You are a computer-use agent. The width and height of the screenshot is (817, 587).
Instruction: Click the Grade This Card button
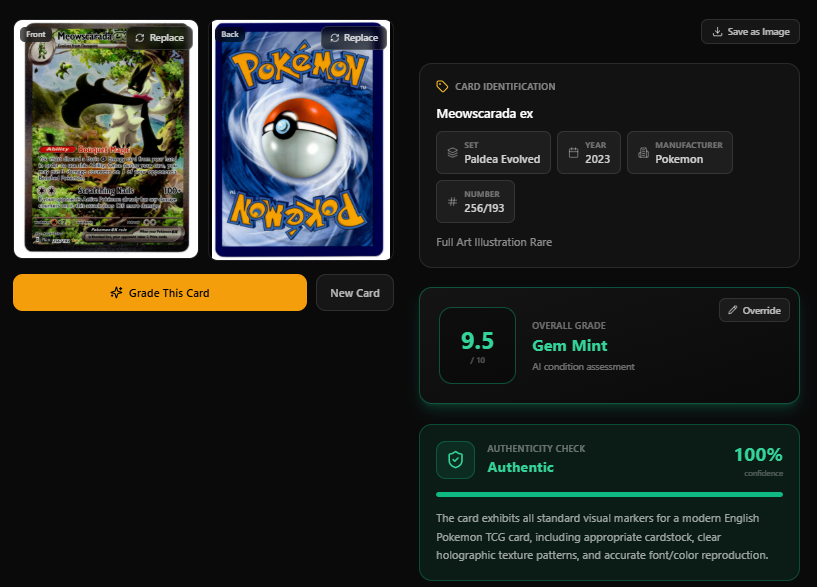click(x=160, y=293)
